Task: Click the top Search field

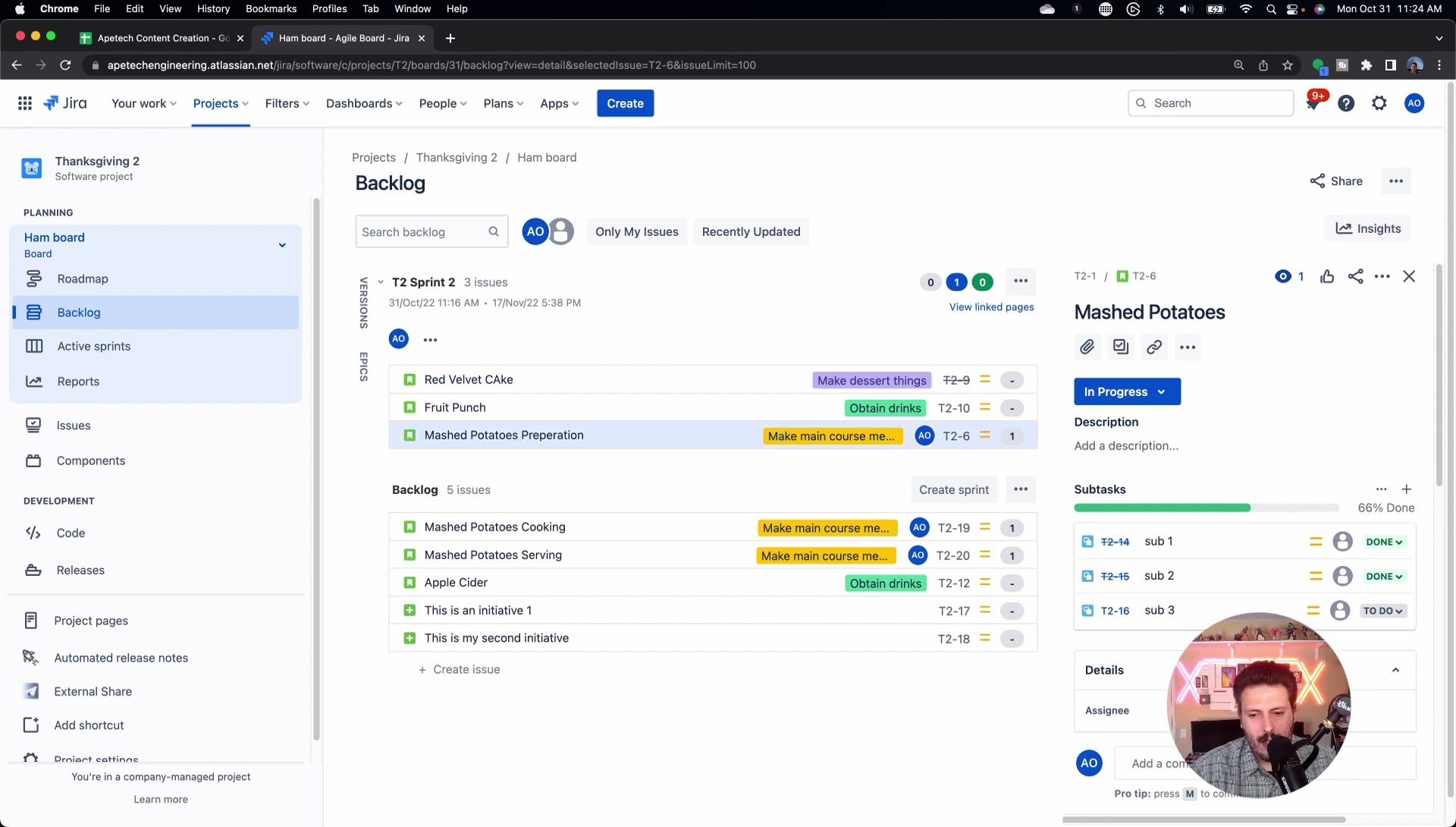Action: click(x=1210, y=103)
